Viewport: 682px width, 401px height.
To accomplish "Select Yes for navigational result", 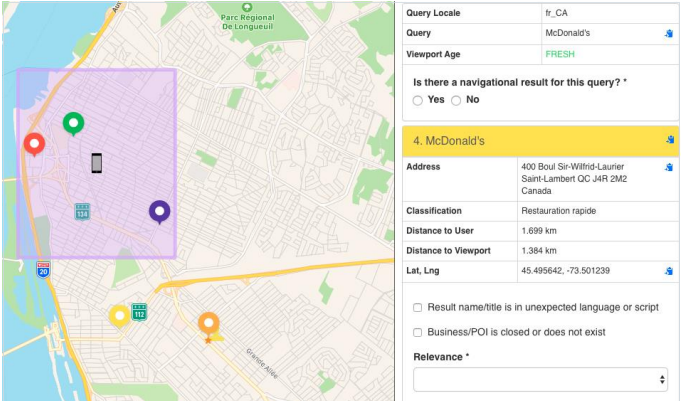I will coord(418,100).
